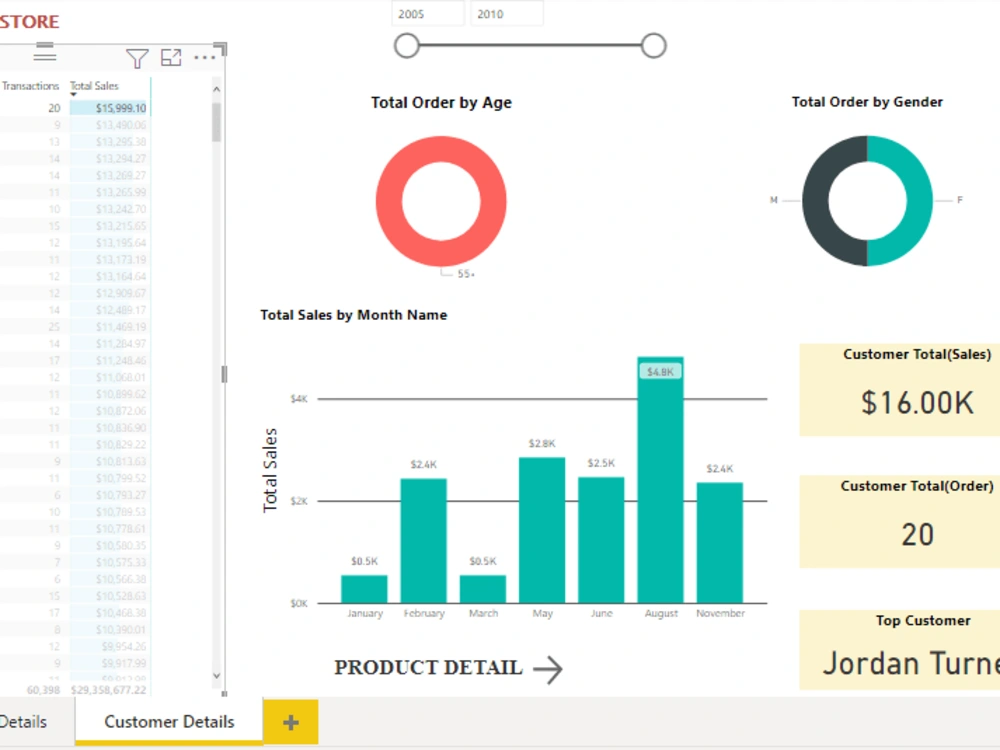Click the left handle of the year slider
Screen dimensions: 1000x750
pos(406,45)
